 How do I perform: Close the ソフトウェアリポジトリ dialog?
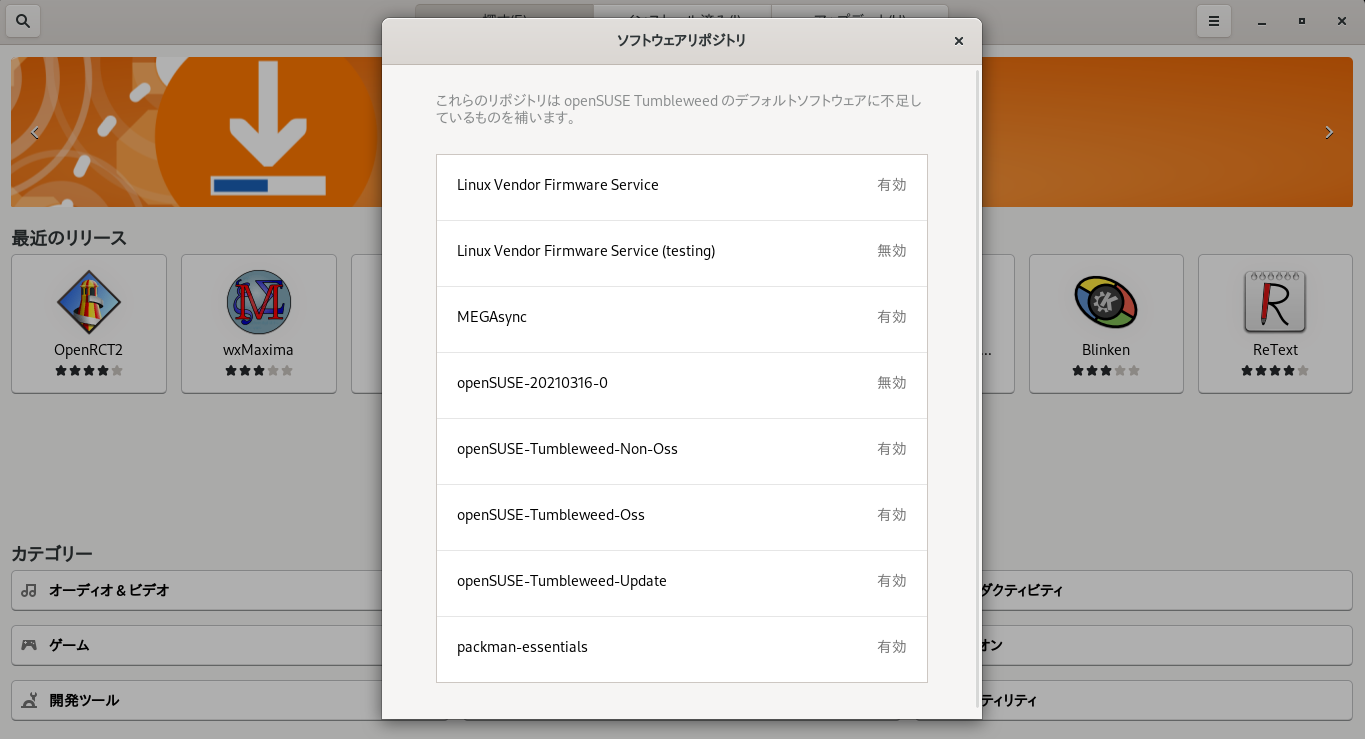(x=959, y=41)
